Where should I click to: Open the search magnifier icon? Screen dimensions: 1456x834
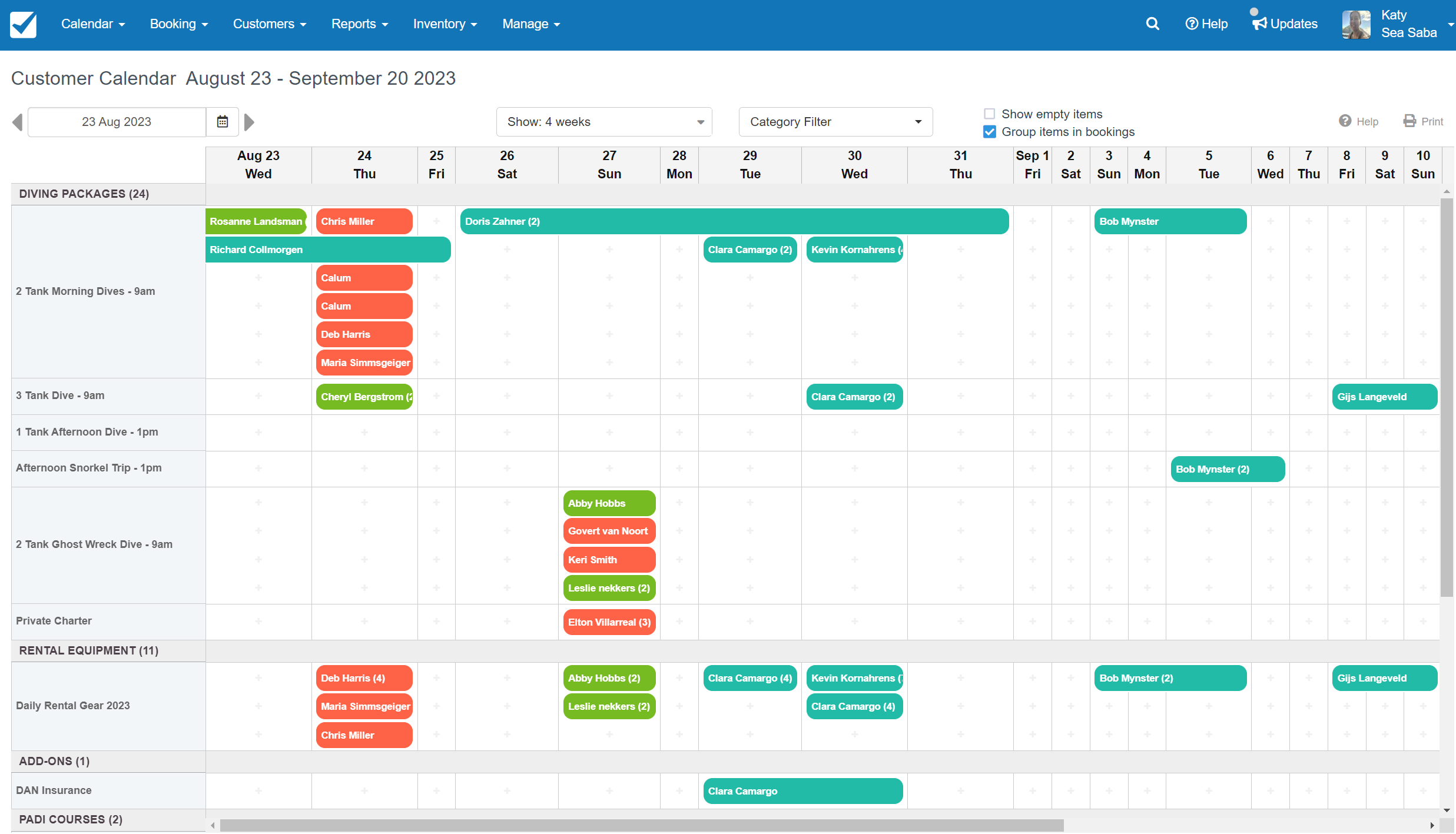point(1152,24)
